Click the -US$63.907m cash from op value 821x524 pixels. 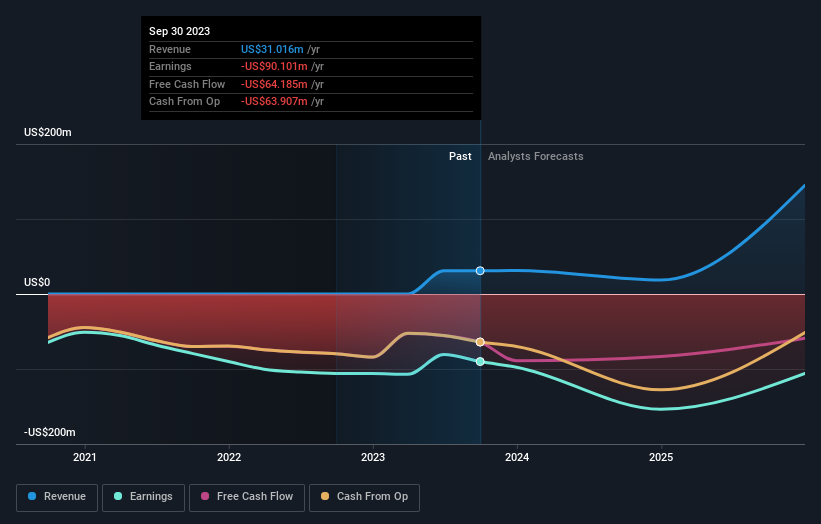274,102
